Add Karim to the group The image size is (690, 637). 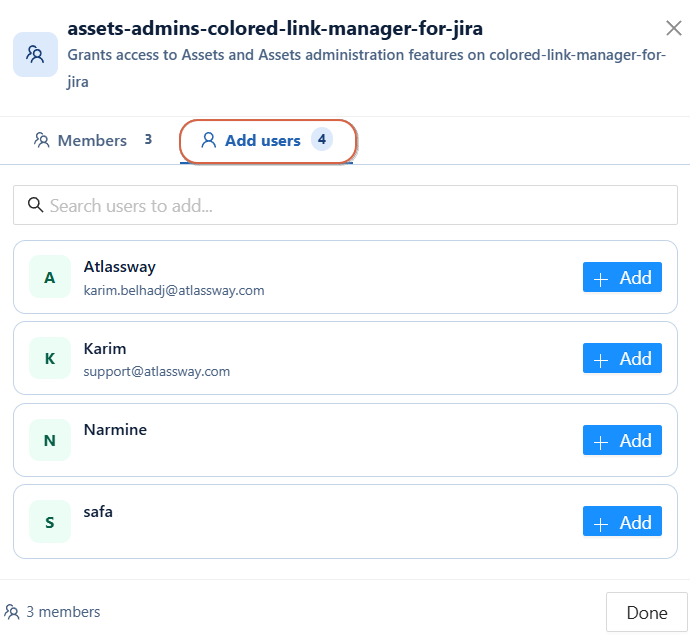pos(622,358)
